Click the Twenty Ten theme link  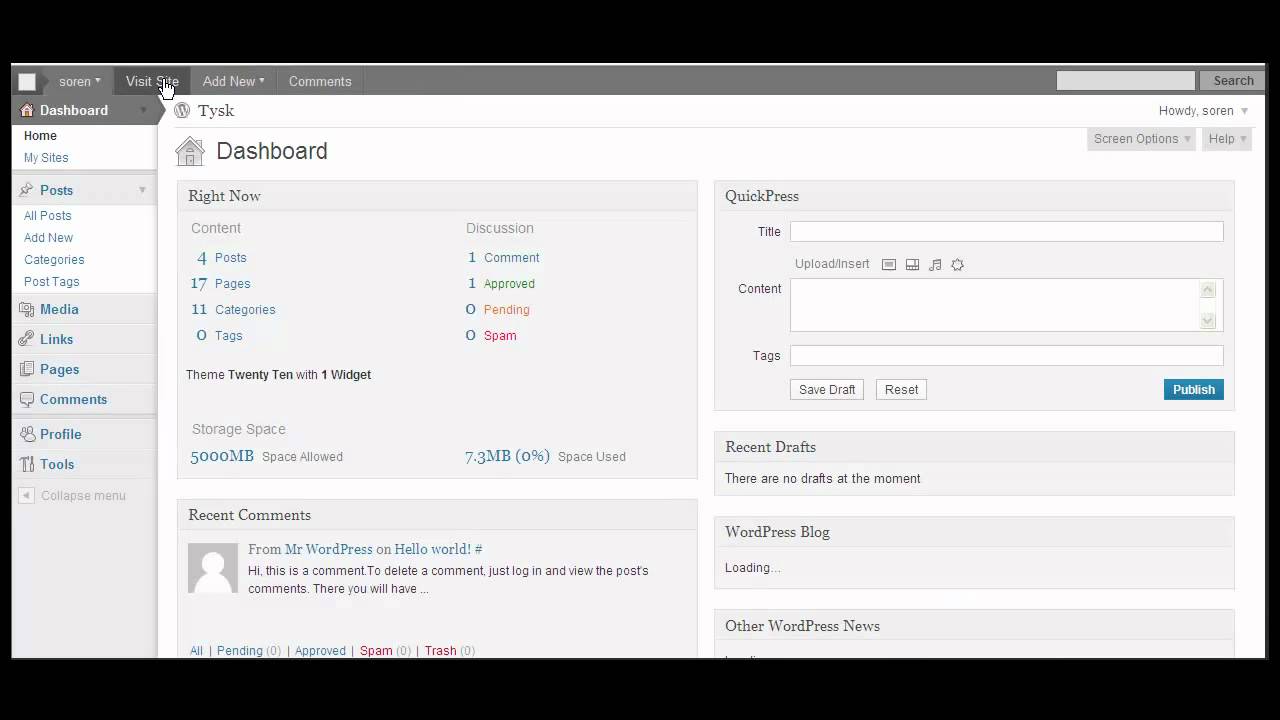260,375
